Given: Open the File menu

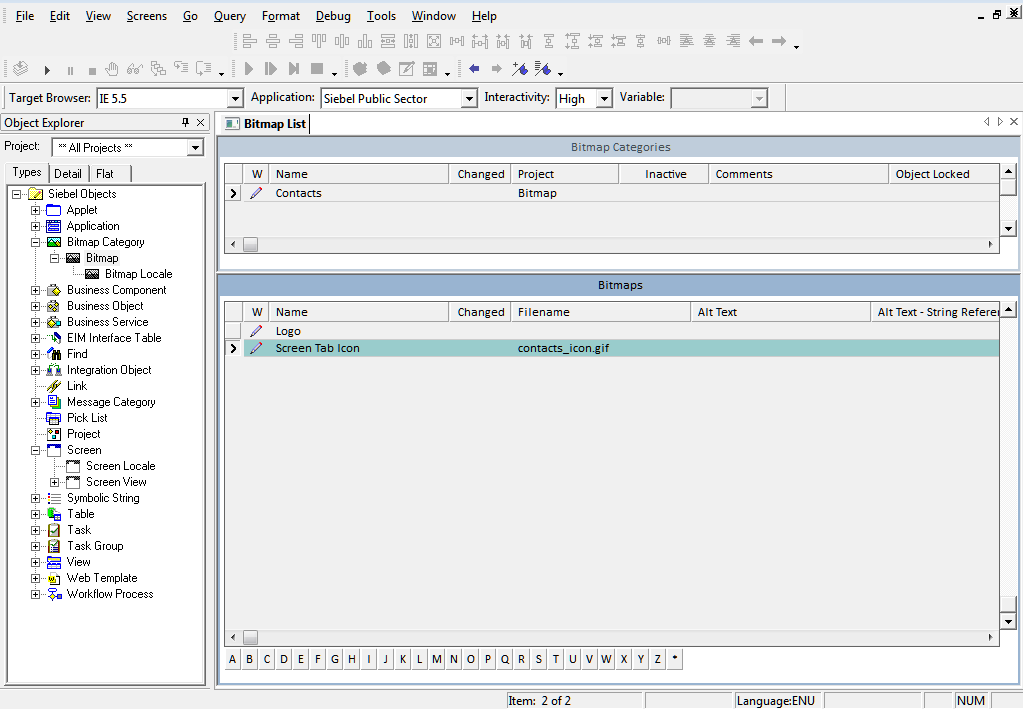Looking at the screenshot, I should 25,16.
